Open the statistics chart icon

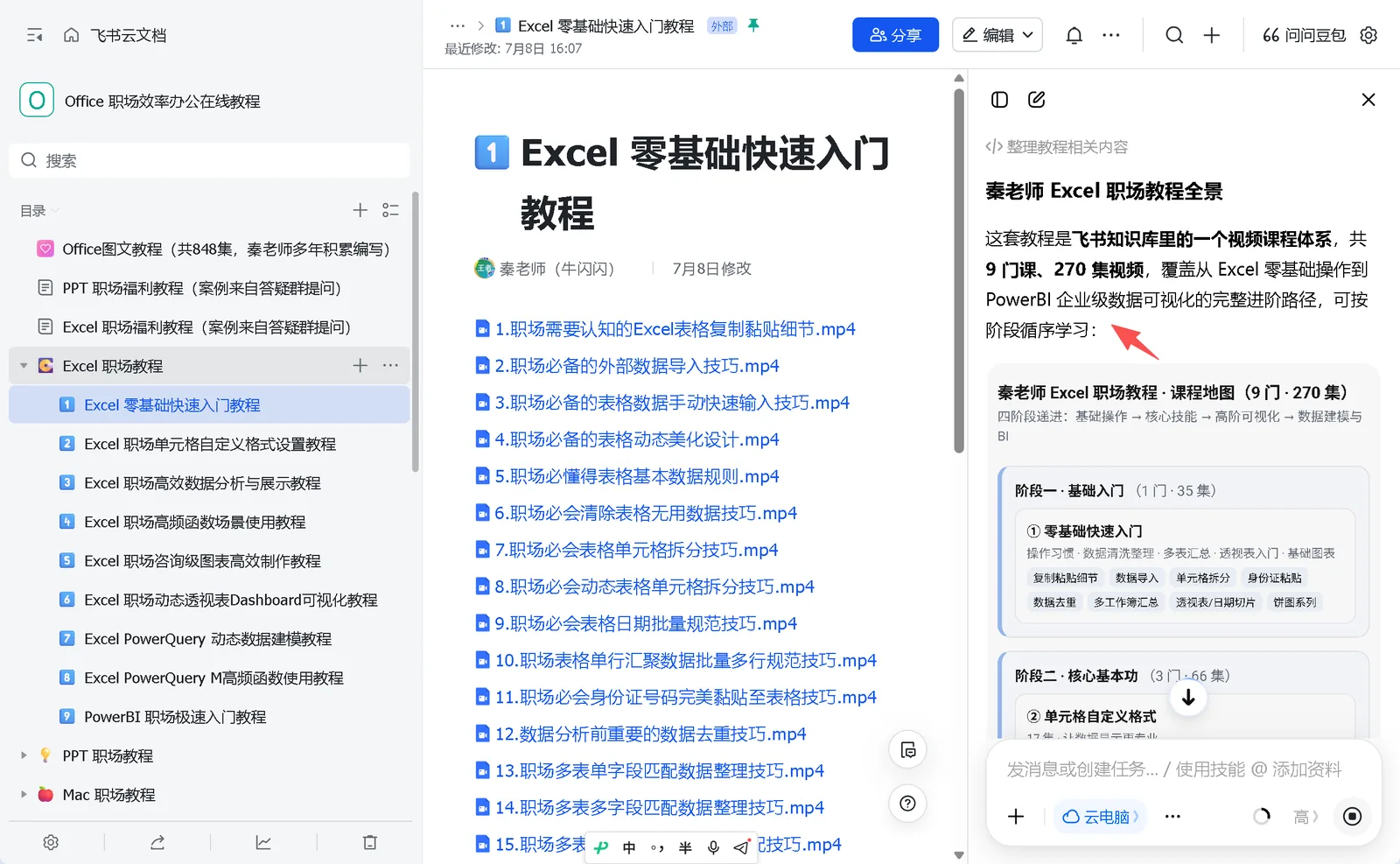click(263, 842)
